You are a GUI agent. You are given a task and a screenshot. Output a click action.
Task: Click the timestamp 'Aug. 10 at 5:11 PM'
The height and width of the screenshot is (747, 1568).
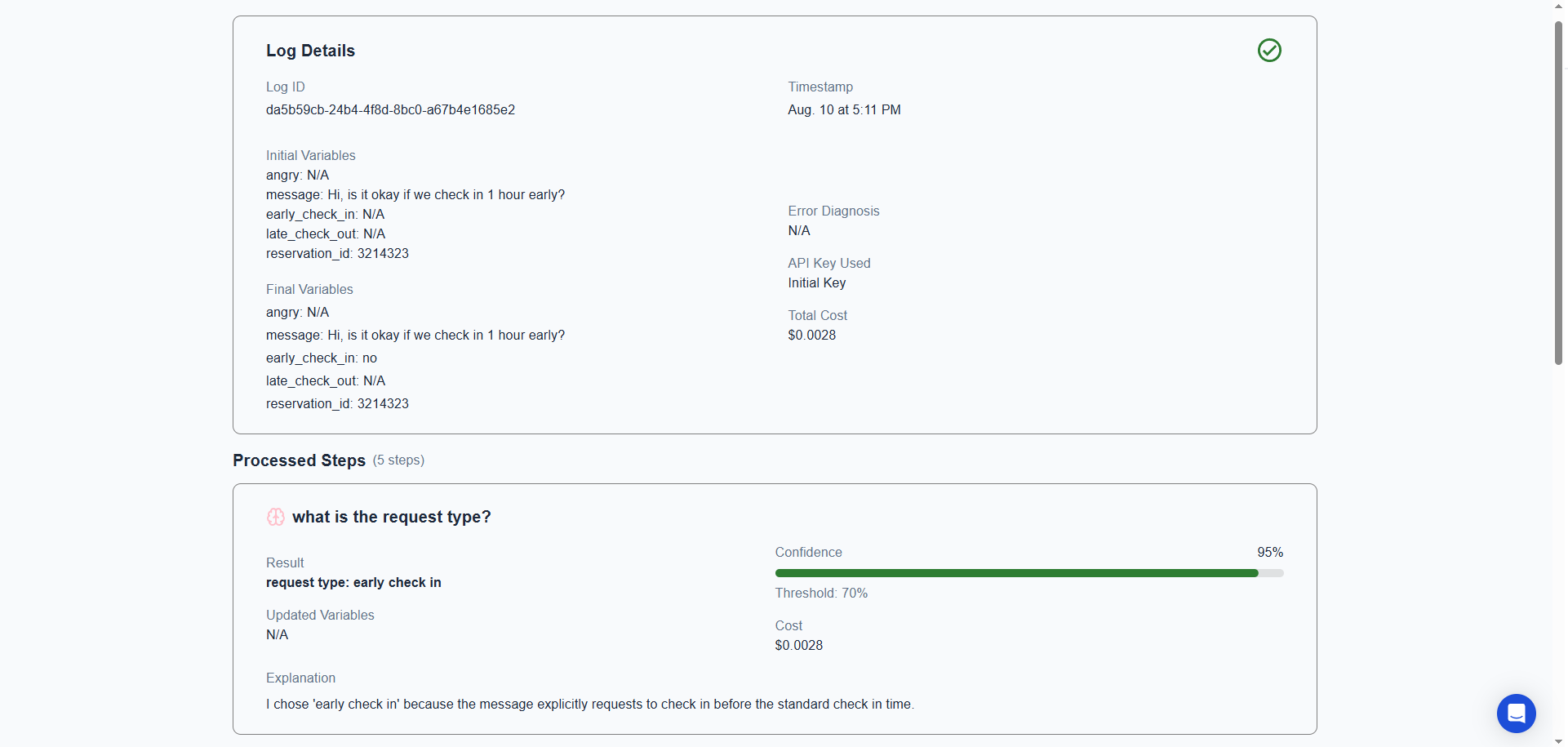tap(844, 109)
